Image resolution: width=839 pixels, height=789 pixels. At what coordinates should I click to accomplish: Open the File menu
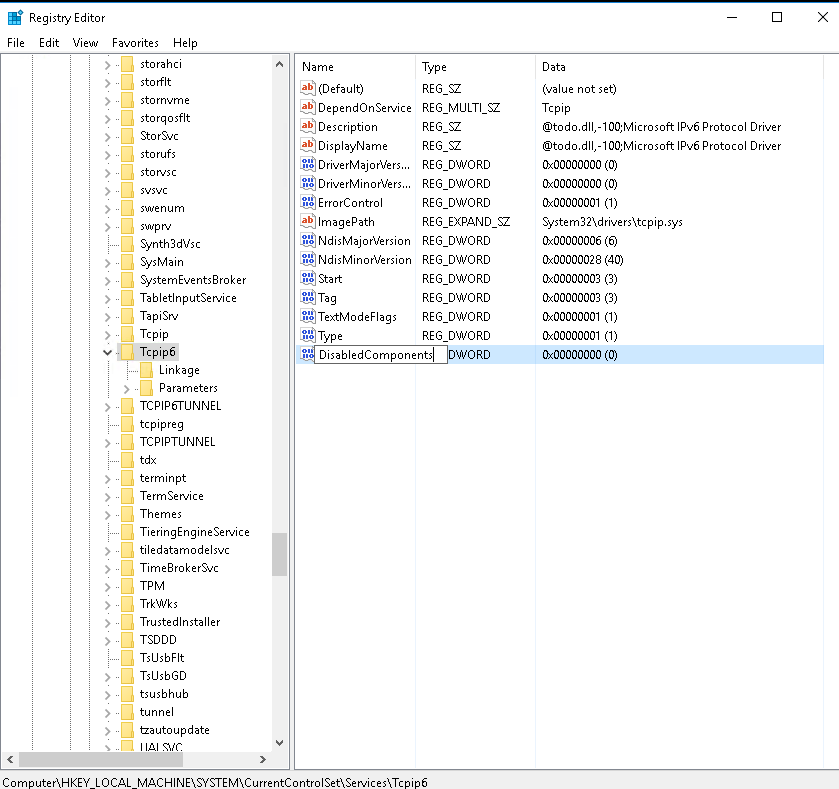[x=16, y=43]
